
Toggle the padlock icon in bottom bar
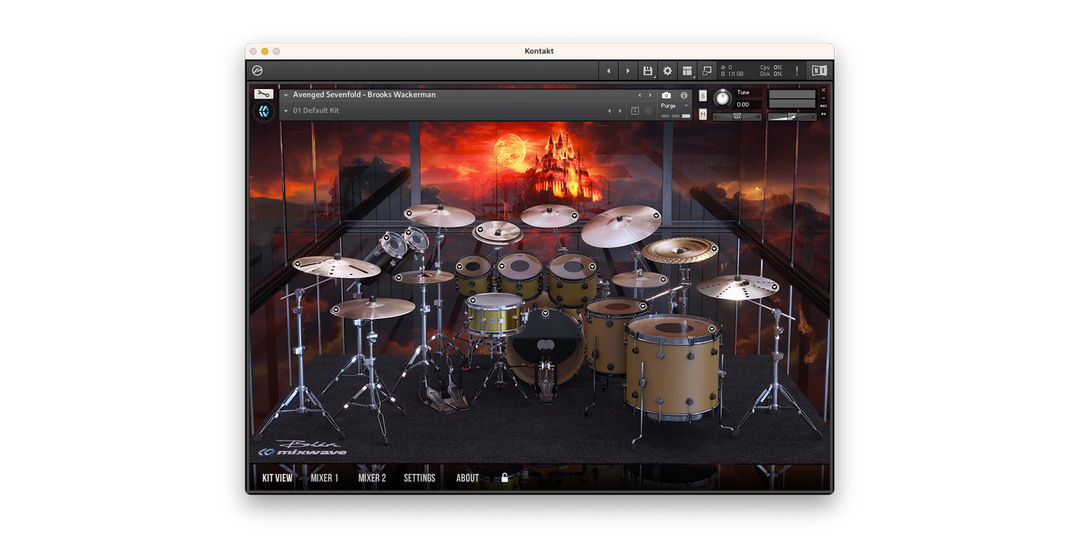(504, 478)
